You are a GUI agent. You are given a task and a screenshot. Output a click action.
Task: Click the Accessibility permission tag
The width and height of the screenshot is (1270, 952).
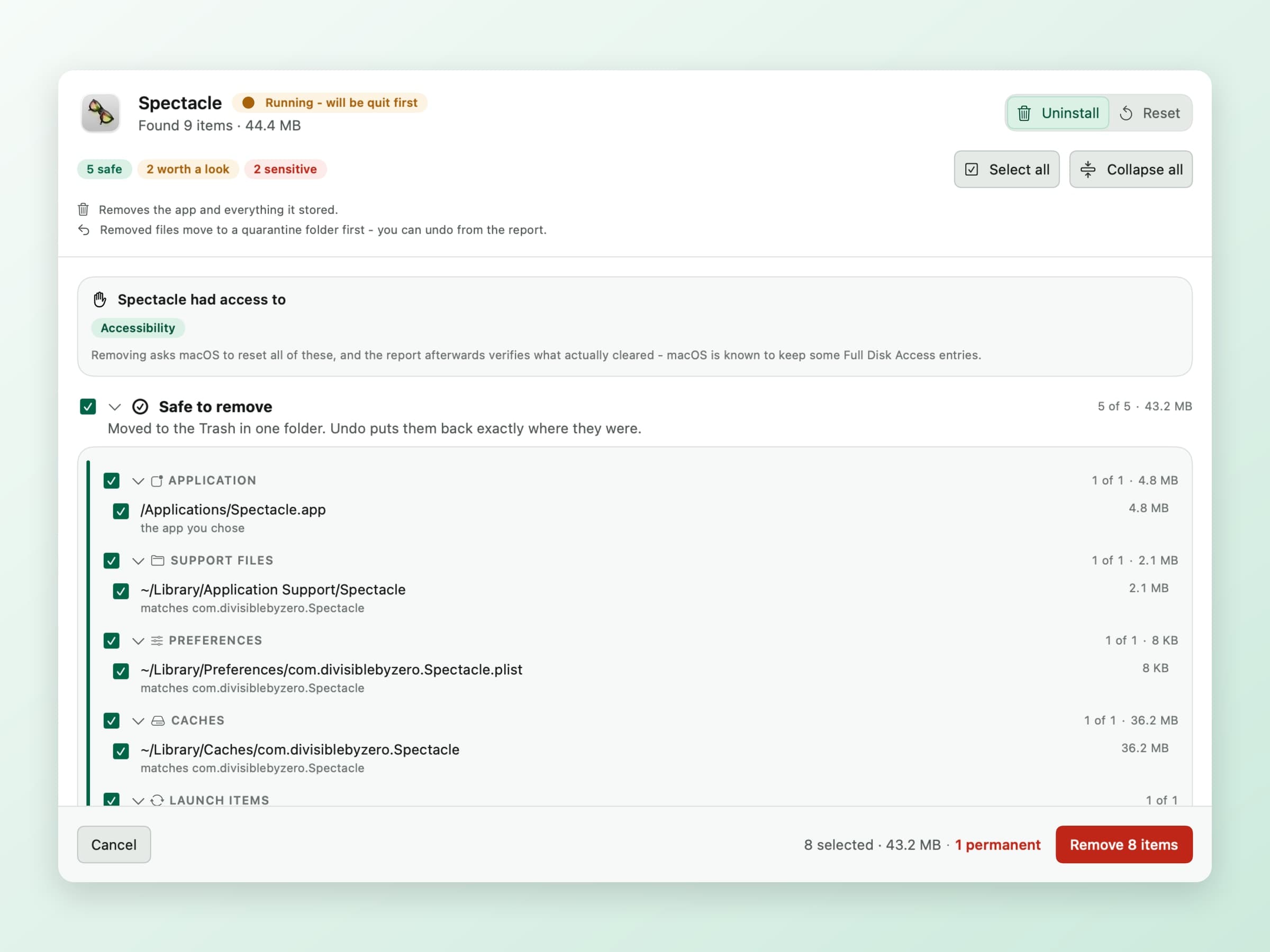tap(138, 328)
